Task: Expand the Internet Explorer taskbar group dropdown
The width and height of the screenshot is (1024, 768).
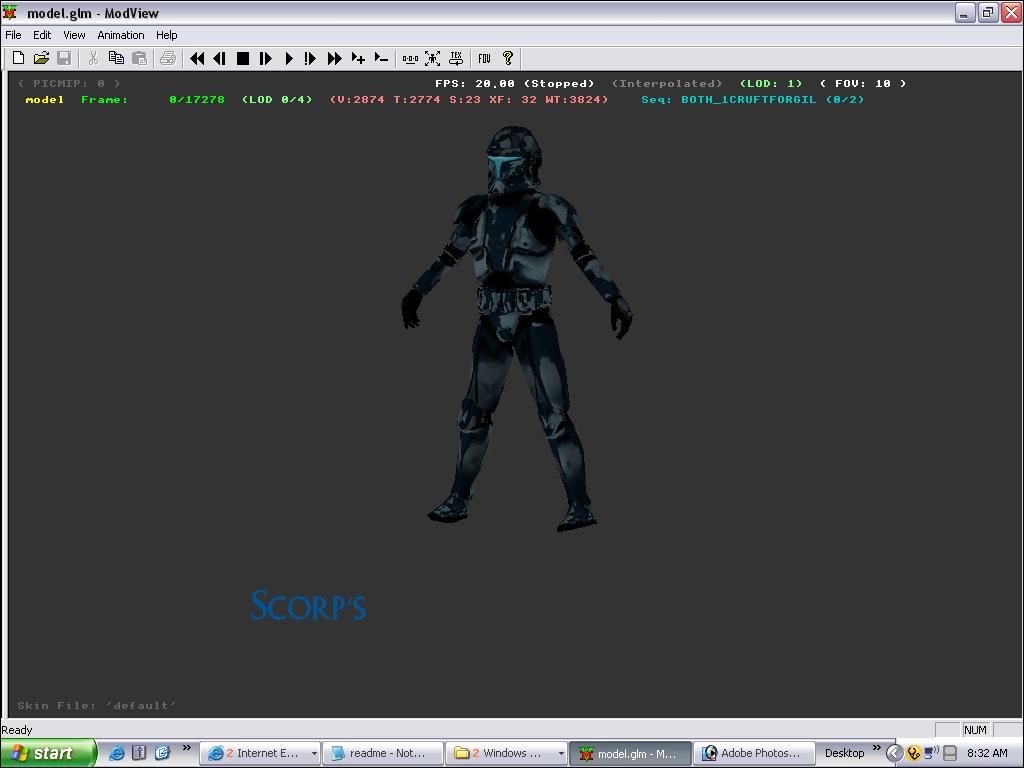Action: 314,754
